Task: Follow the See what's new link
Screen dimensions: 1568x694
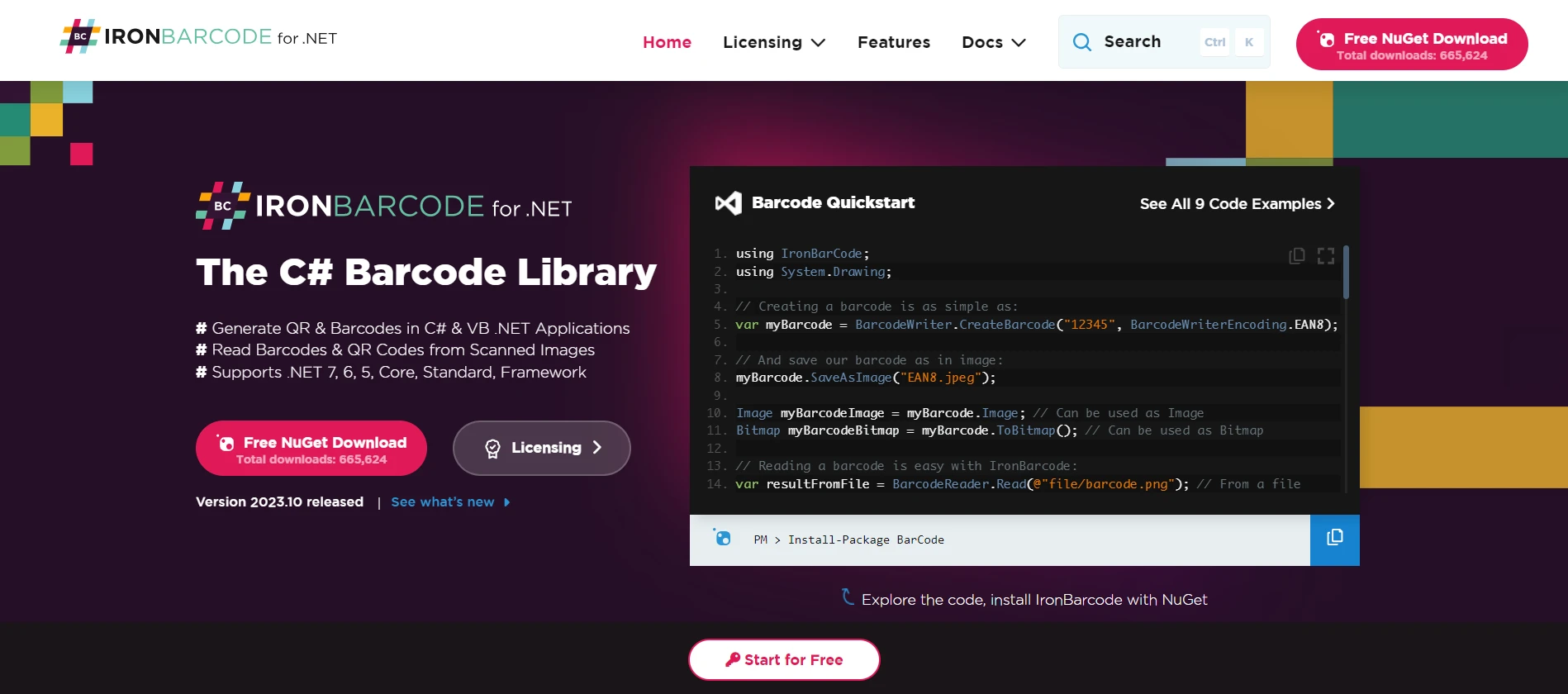Action: coord(443,501)
